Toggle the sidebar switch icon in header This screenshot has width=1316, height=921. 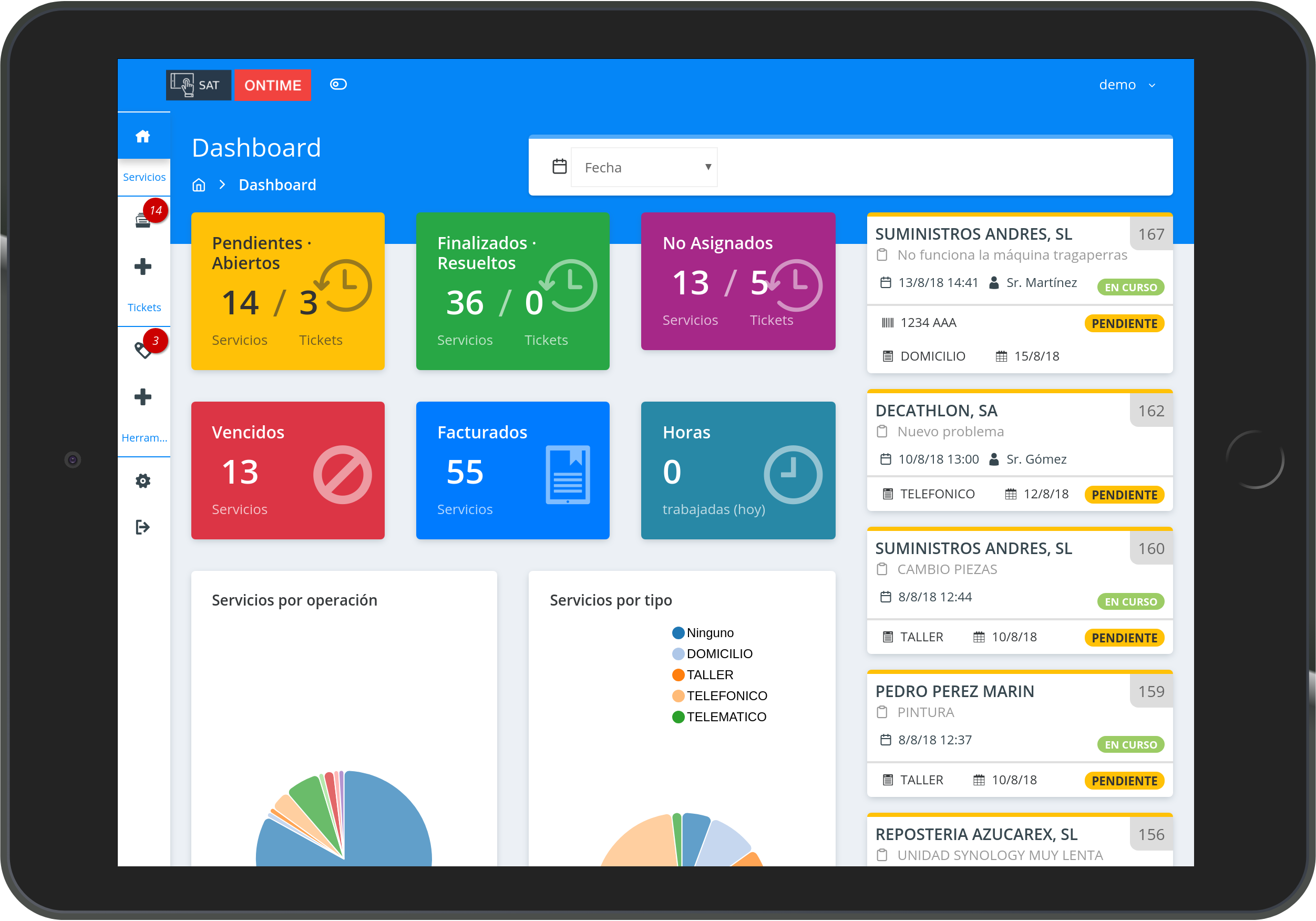point(338,85)
